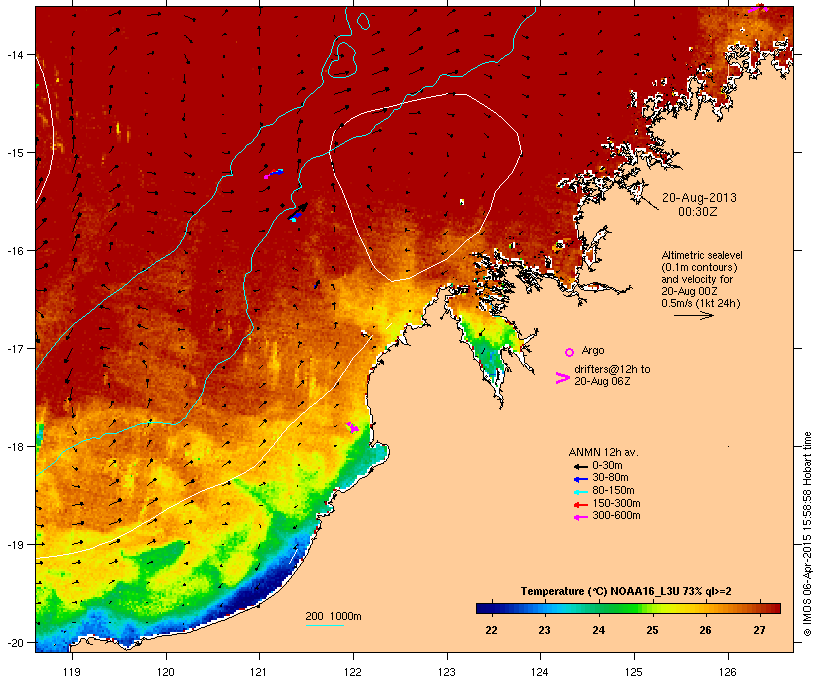Click the colour bar tick label '26'
This screenshot has width=820, height=680.
[705, 630]
